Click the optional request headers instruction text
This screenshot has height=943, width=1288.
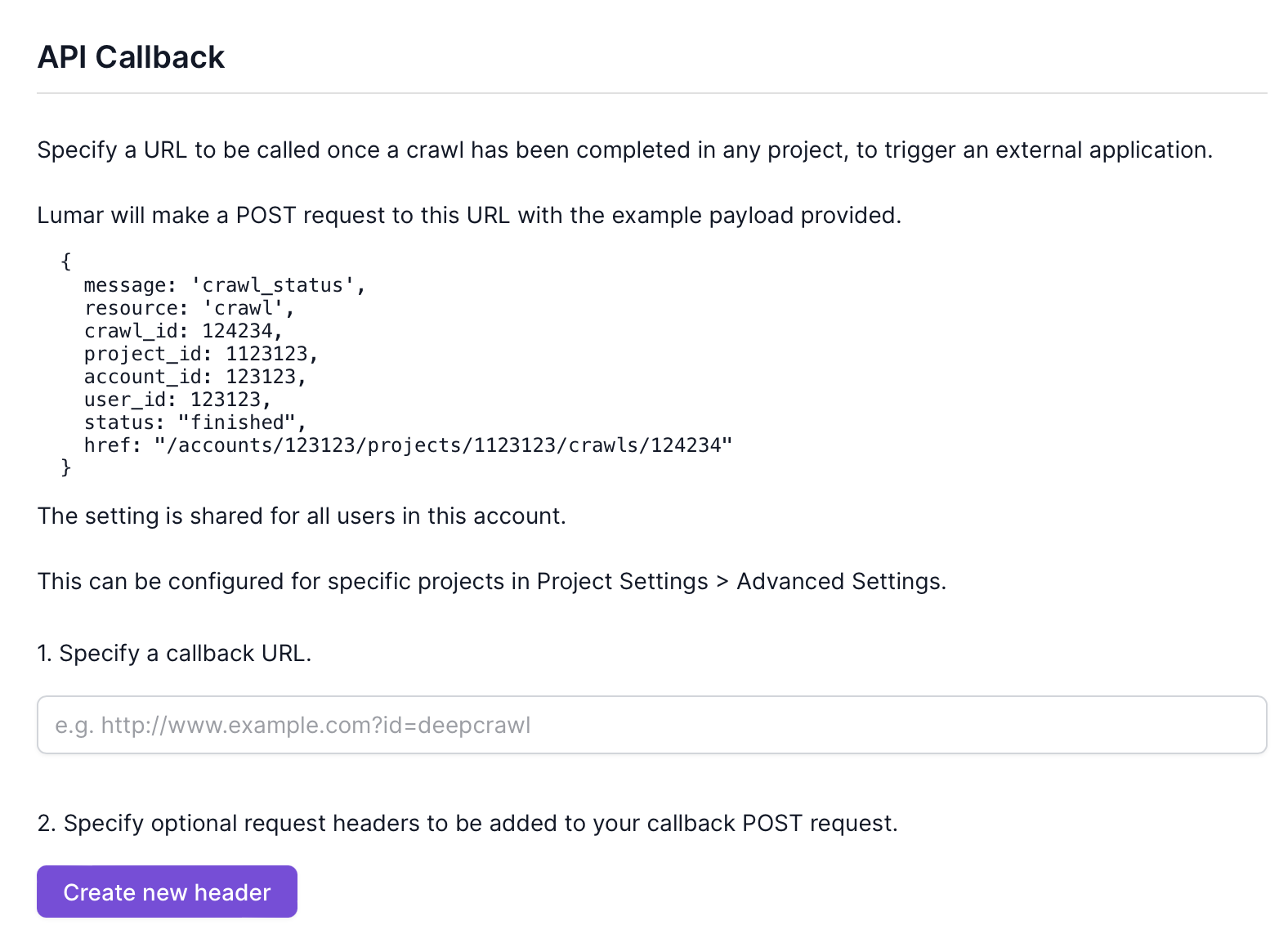click(467, 824)
